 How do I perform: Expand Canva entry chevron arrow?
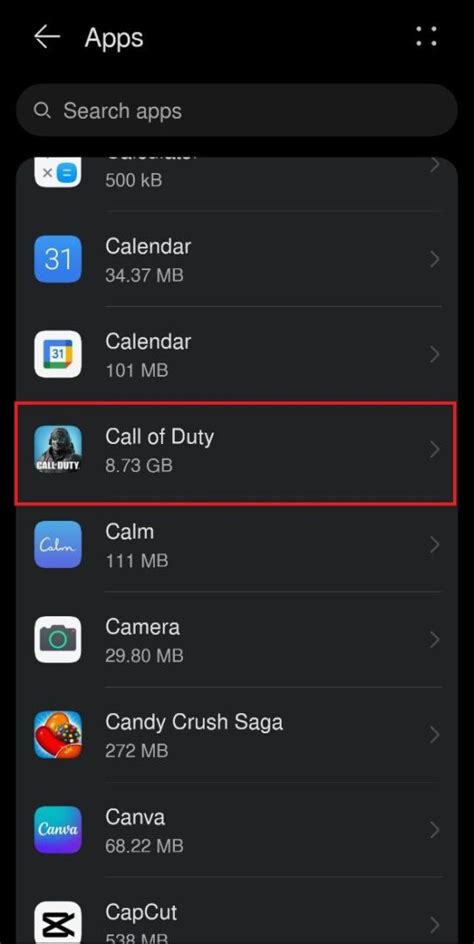pyautogui.click(x=434, y=830)
